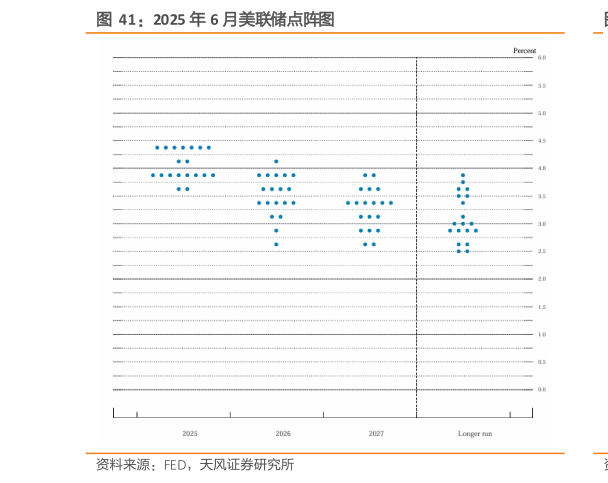Click the 1.0 y-axis tick label
Viewport: 608px width, 483px height.
541,334
